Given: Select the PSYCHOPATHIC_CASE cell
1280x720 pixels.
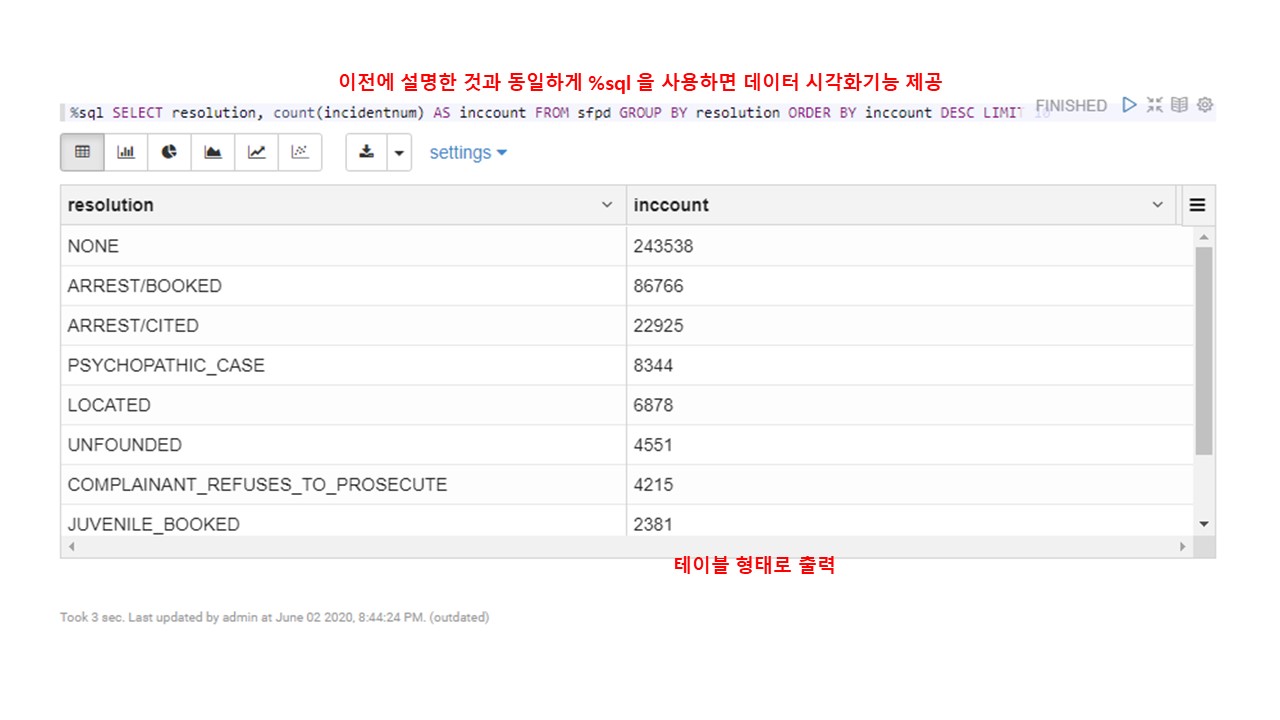Looking at the screenshot, I should (344, 365).
